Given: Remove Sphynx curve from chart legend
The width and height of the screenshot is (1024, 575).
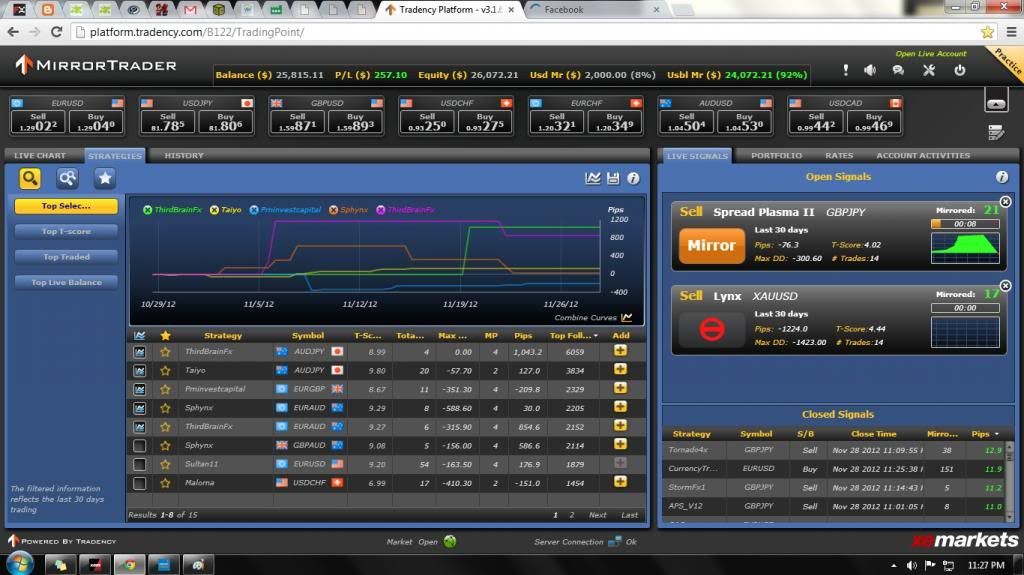Looking at the screenshot, I should (x=334, y=210).
